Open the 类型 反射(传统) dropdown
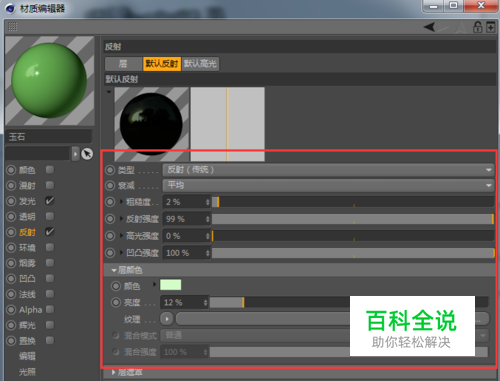Screen dimensions: 500x381 (x=328, y=170)
